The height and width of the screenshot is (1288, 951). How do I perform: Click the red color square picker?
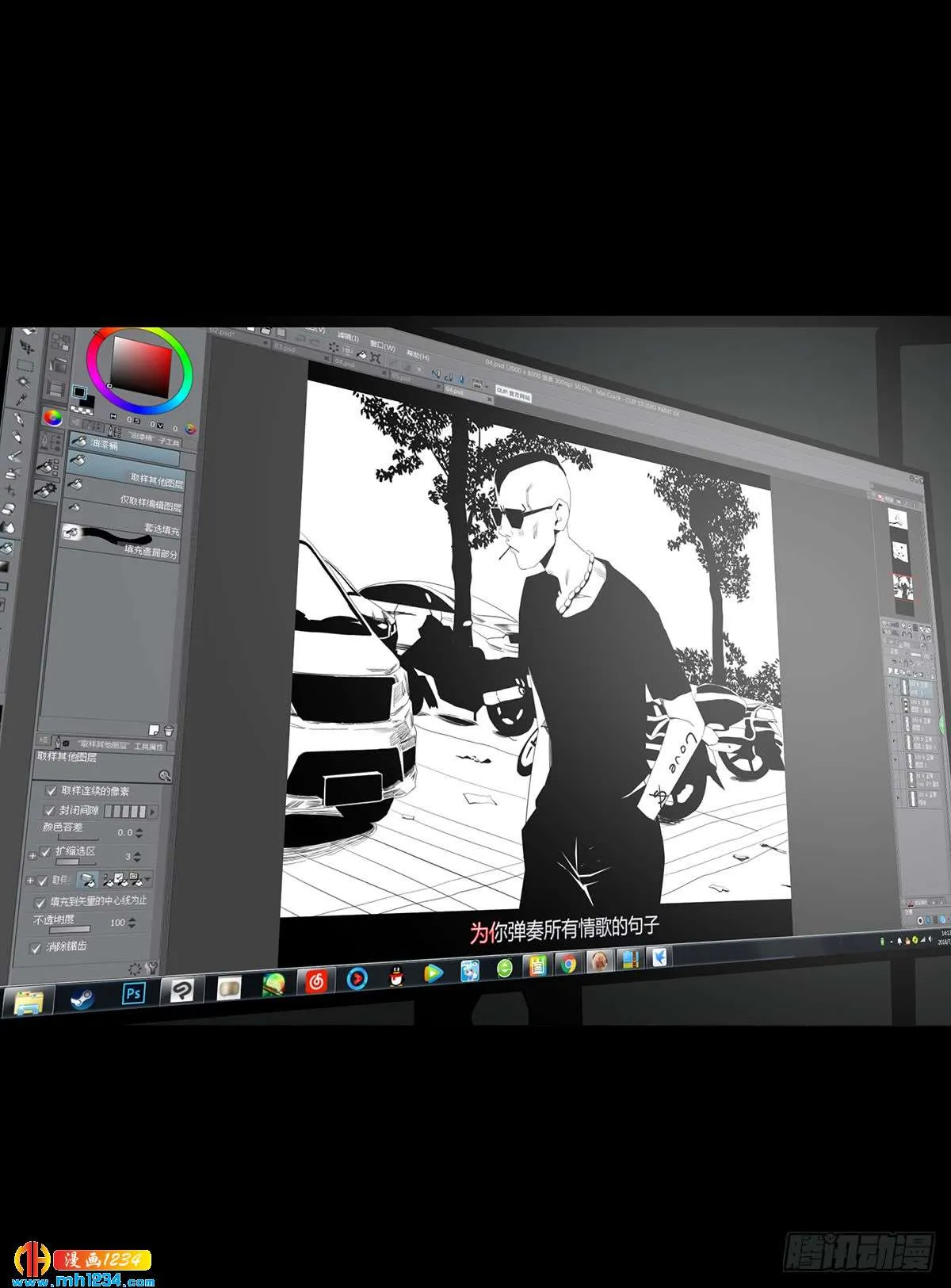click(141, 368)
